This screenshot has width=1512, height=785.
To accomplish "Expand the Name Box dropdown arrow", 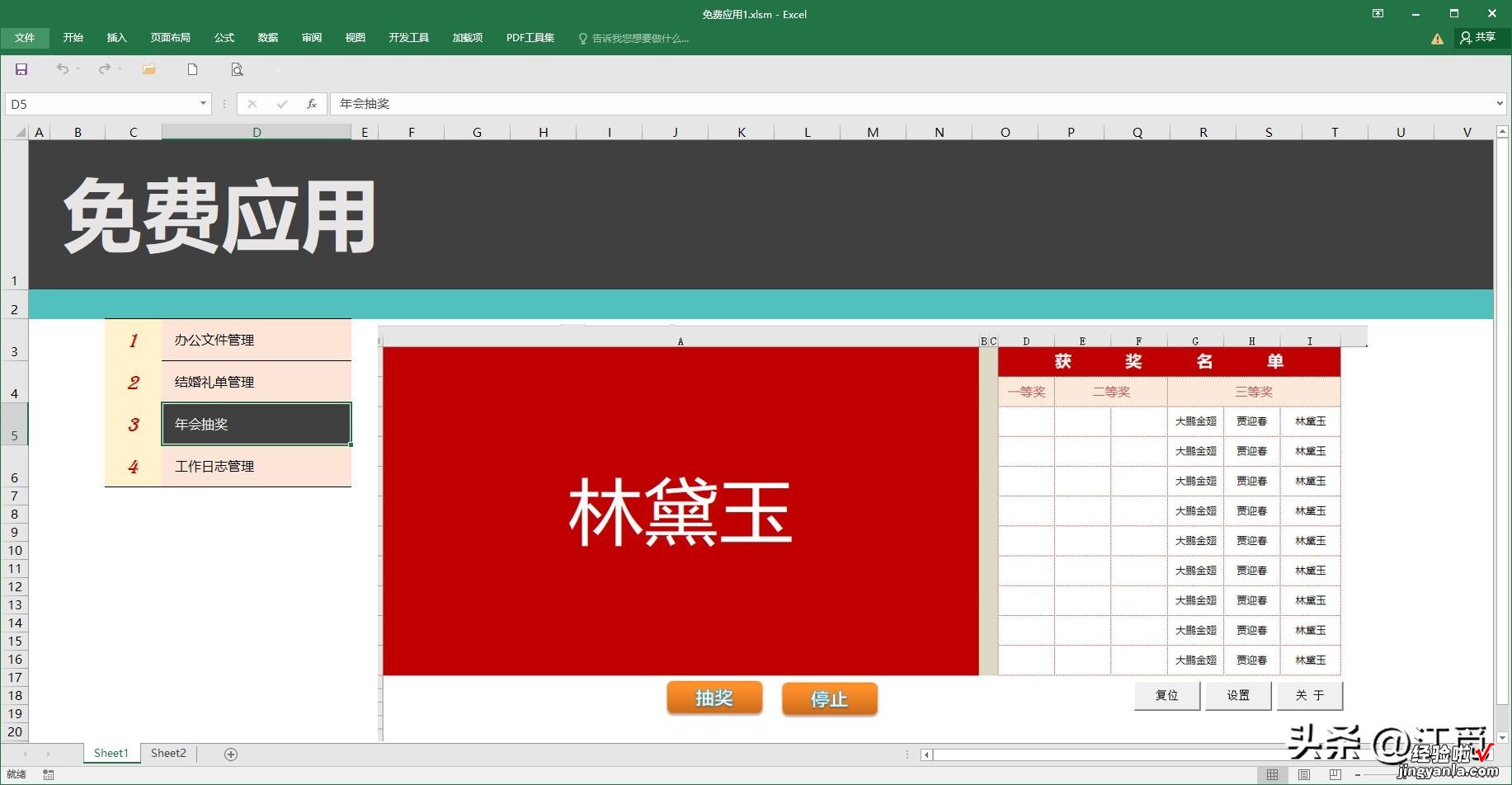I will [x=203, y=104].
